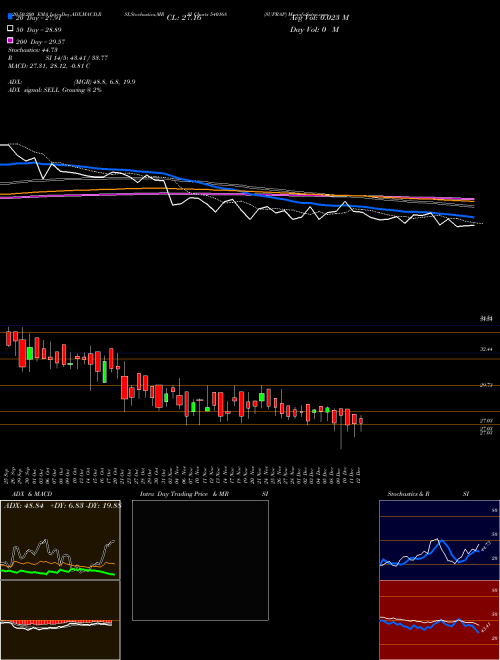Open the red-background RSI chart panel
This screenshot has width=500, height=660.
point(439,620)
